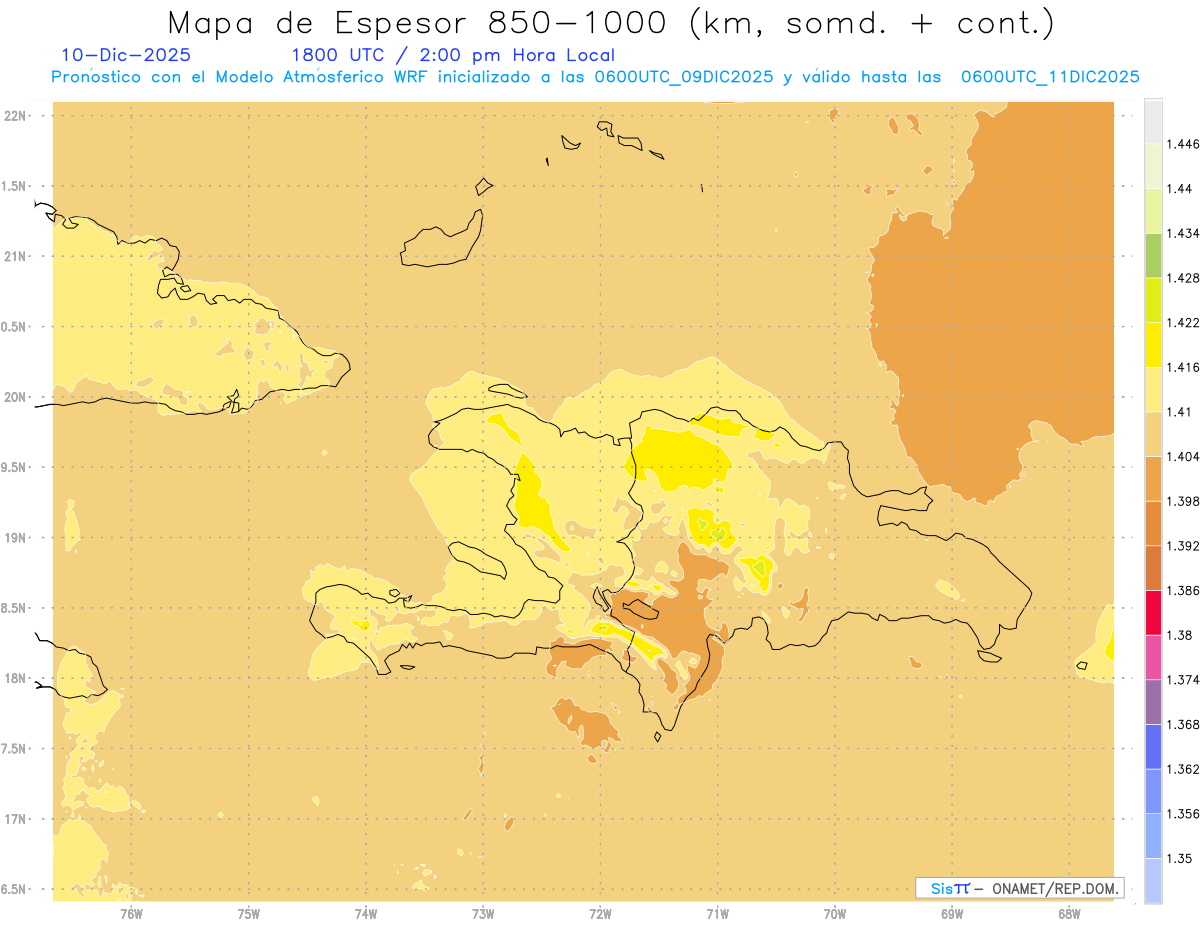Click the "73W" longitude axis label
The width and height of the screenshot is (1200, 927).
[483, 913]
